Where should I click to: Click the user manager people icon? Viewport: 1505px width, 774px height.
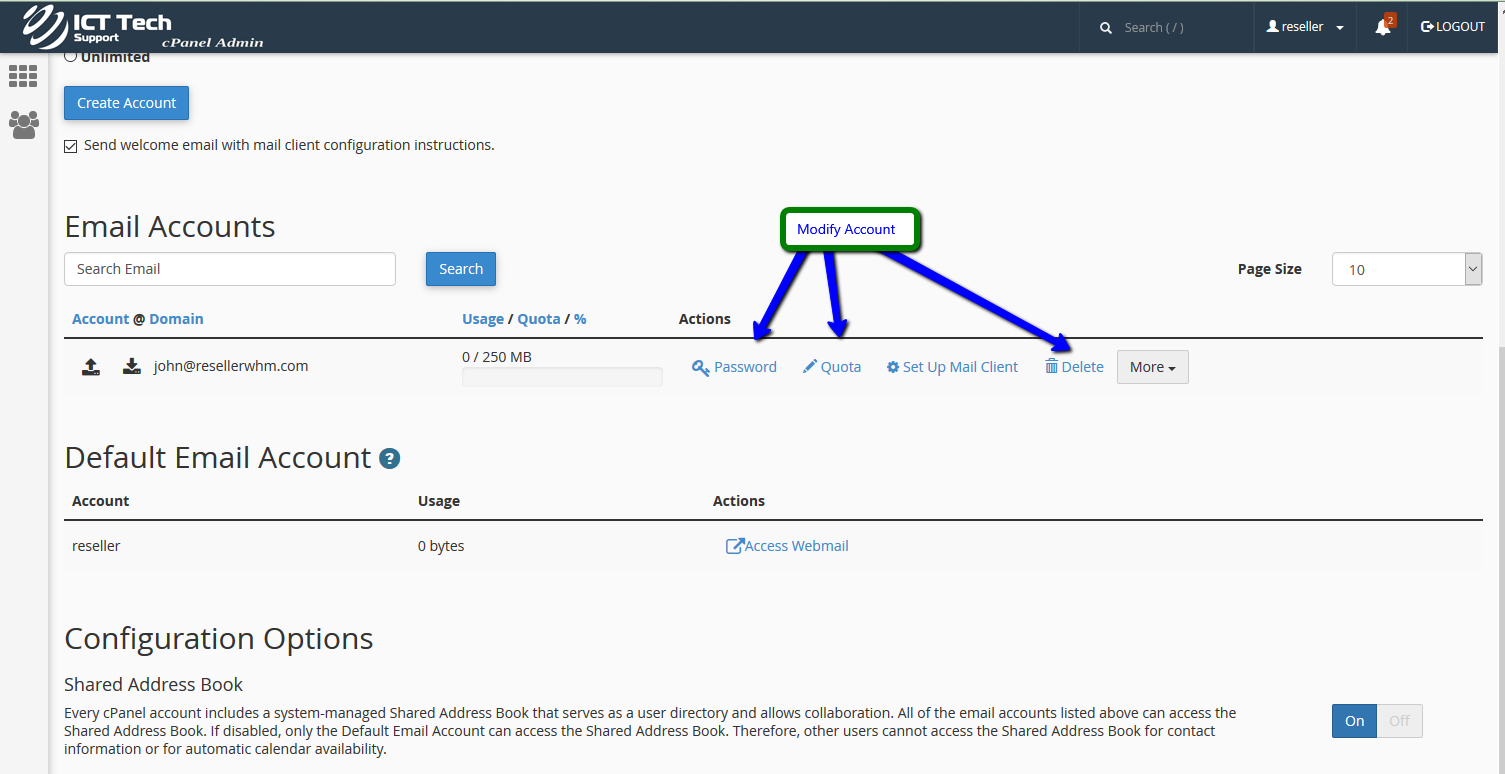tap(23, 124)
